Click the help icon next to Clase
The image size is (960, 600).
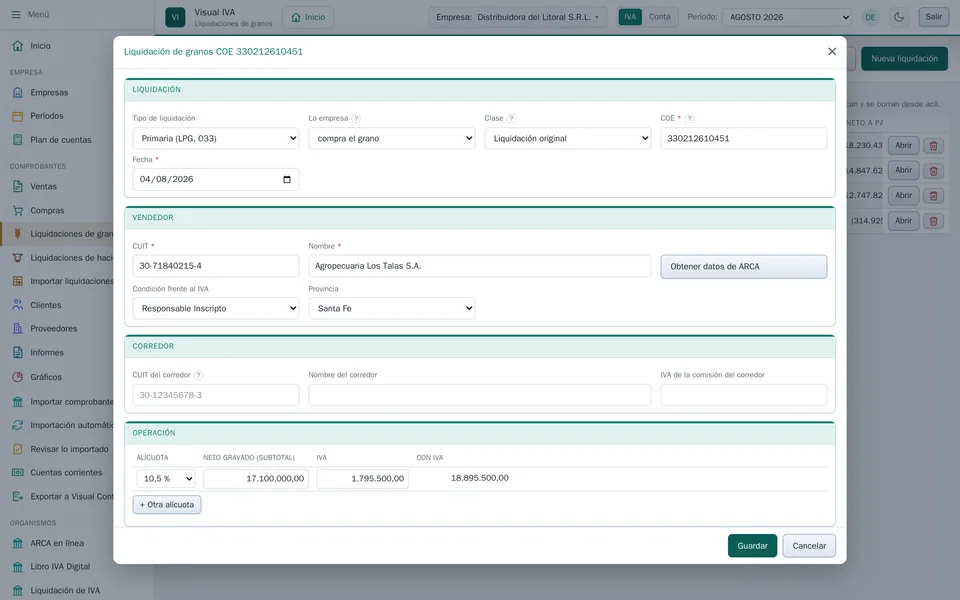(x=511, y=119)
